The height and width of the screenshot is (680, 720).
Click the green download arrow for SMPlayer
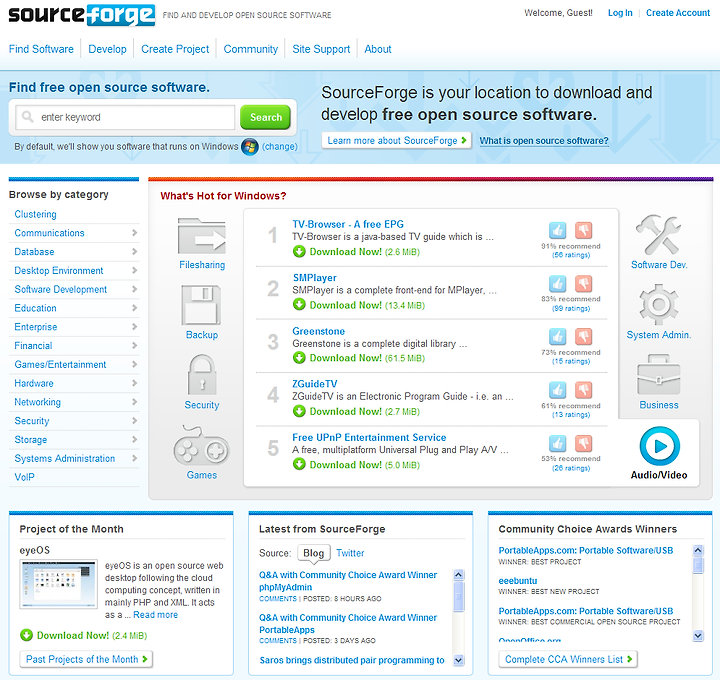pos(299,304)
